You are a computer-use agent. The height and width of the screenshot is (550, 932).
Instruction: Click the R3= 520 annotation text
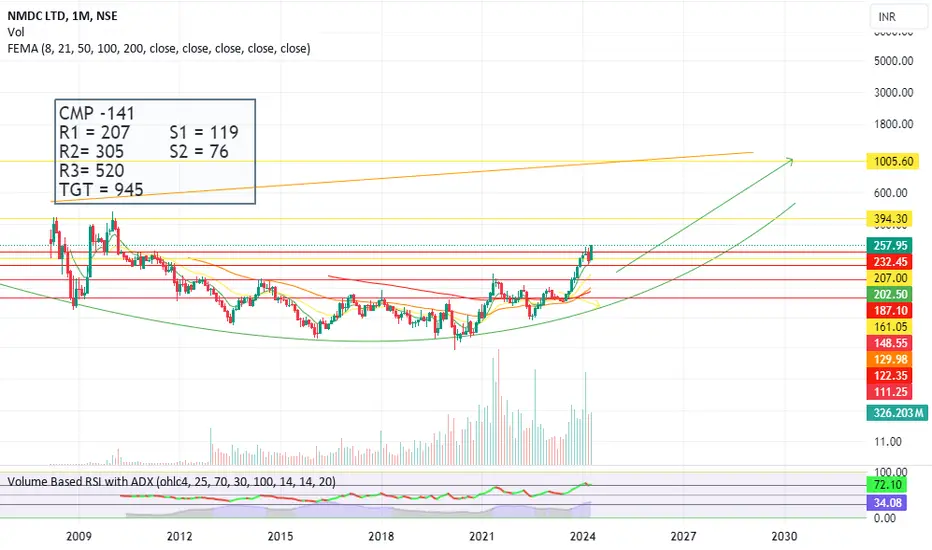coord(92,170)
